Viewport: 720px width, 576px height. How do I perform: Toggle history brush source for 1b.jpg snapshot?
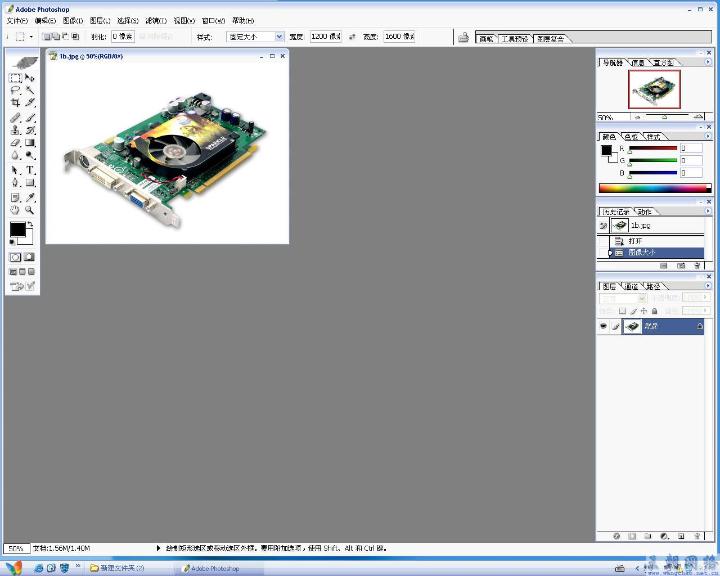coord(603,226)
